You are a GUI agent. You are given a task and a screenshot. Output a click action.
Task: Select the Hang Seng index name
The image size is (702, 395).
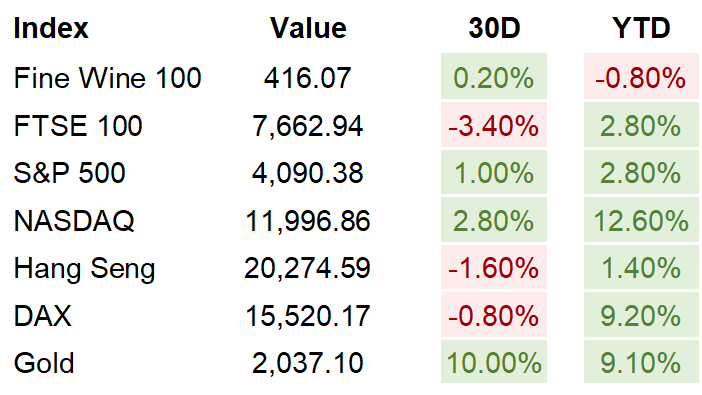(x=84, y=269)
